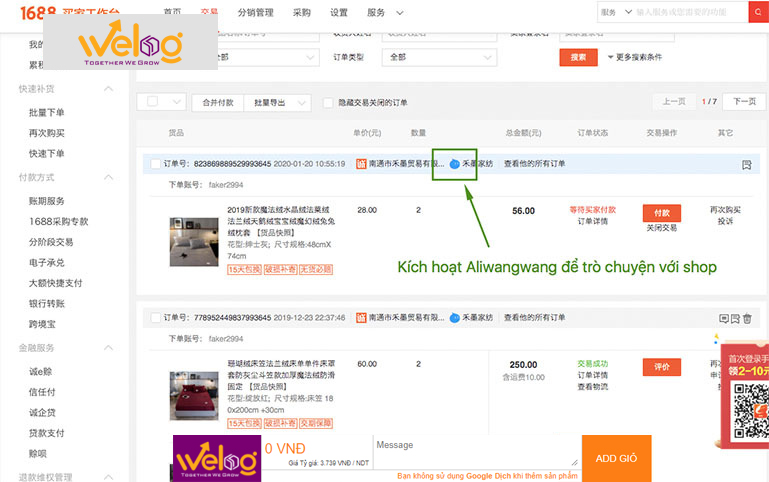Viewport: 769px width, 482px height.
Task: Open dropdown arrow beside select-all checkbox
Action: pyautogui.click(x=177, y=102)
